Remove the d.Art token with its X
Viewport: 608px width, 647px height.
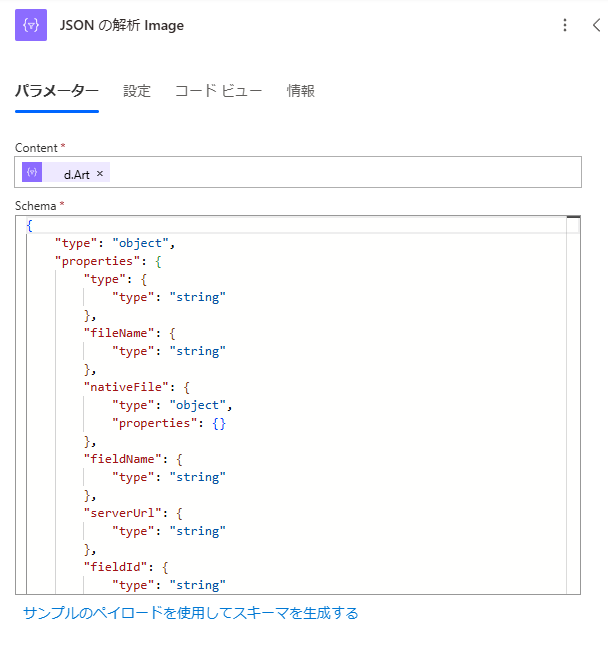pos(100,174)
